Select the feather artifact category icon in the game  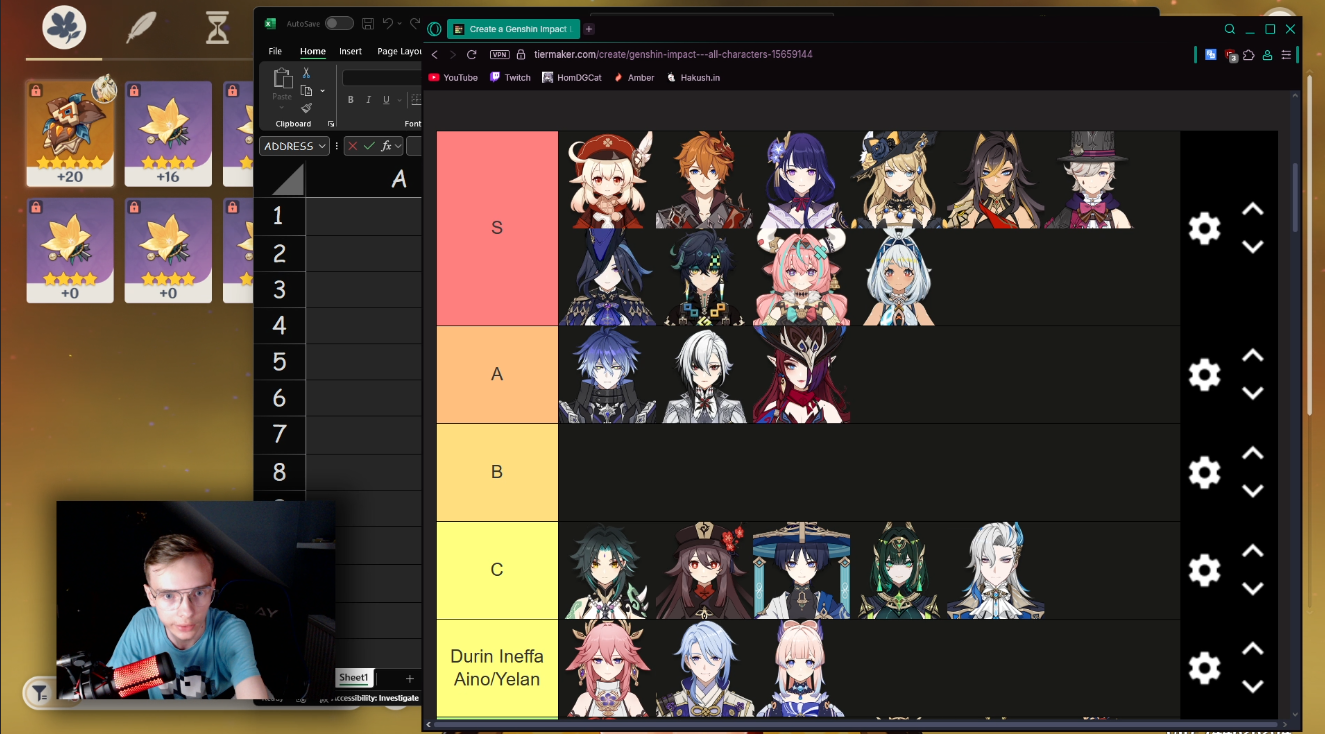click(x=141, y=28)
